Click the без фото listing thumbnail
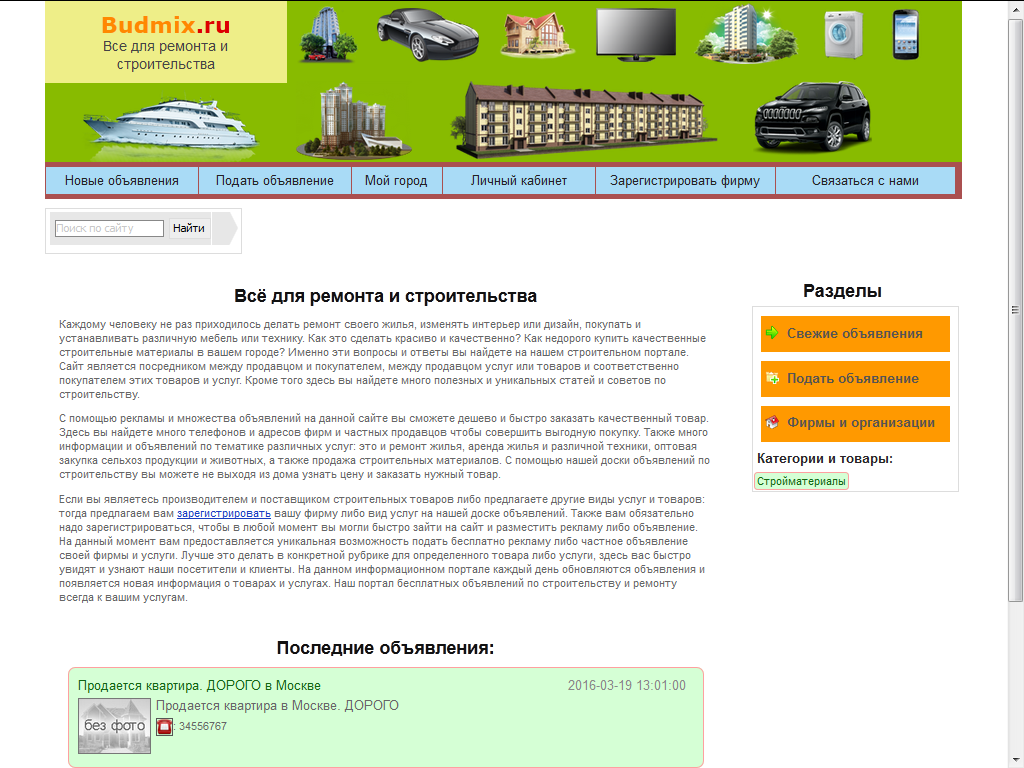 click(114, 726)
